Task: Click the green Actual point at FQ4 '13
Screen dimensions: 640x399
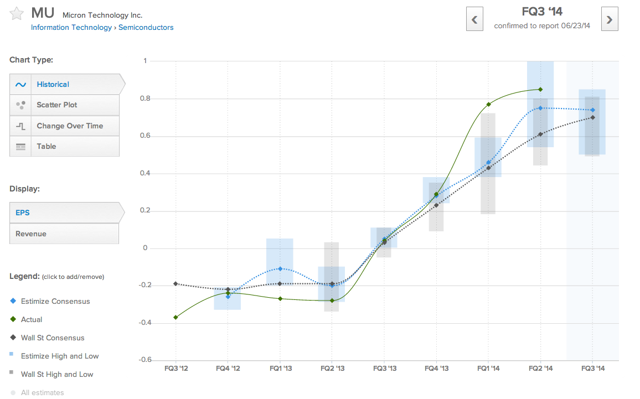Action: pyautogui.click(x=436, y=194)
